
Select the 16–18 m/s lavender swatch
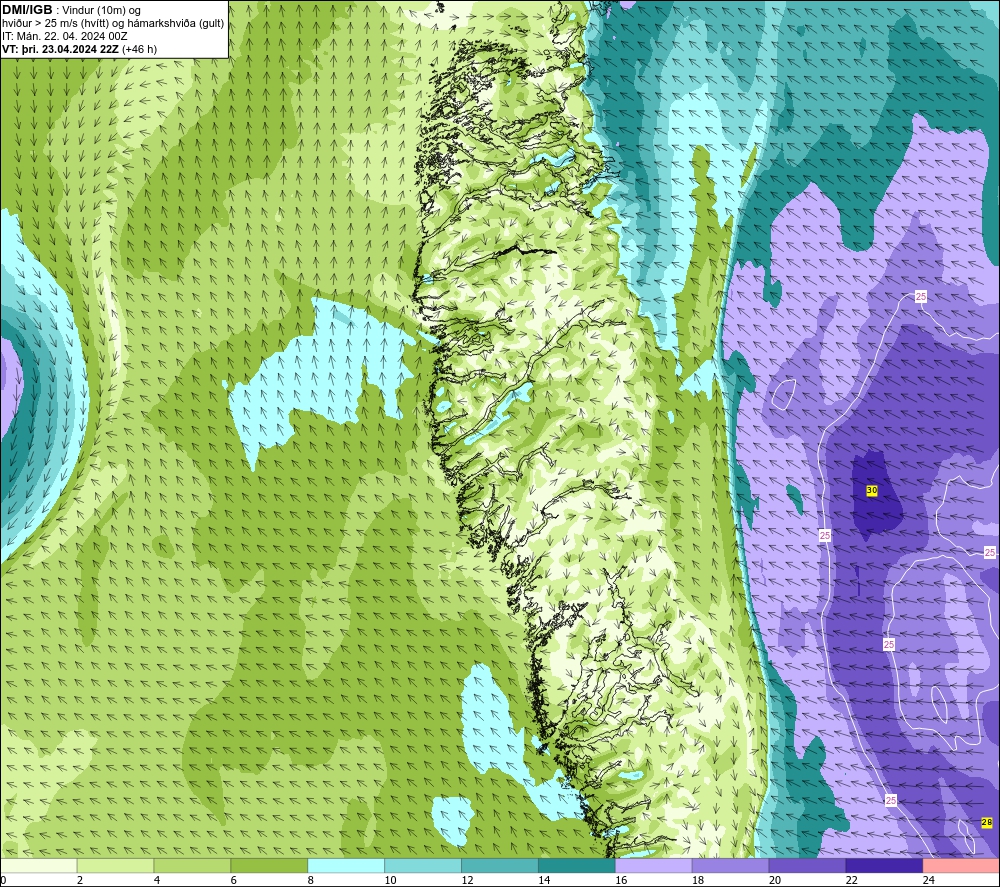[x=654, y=865]
